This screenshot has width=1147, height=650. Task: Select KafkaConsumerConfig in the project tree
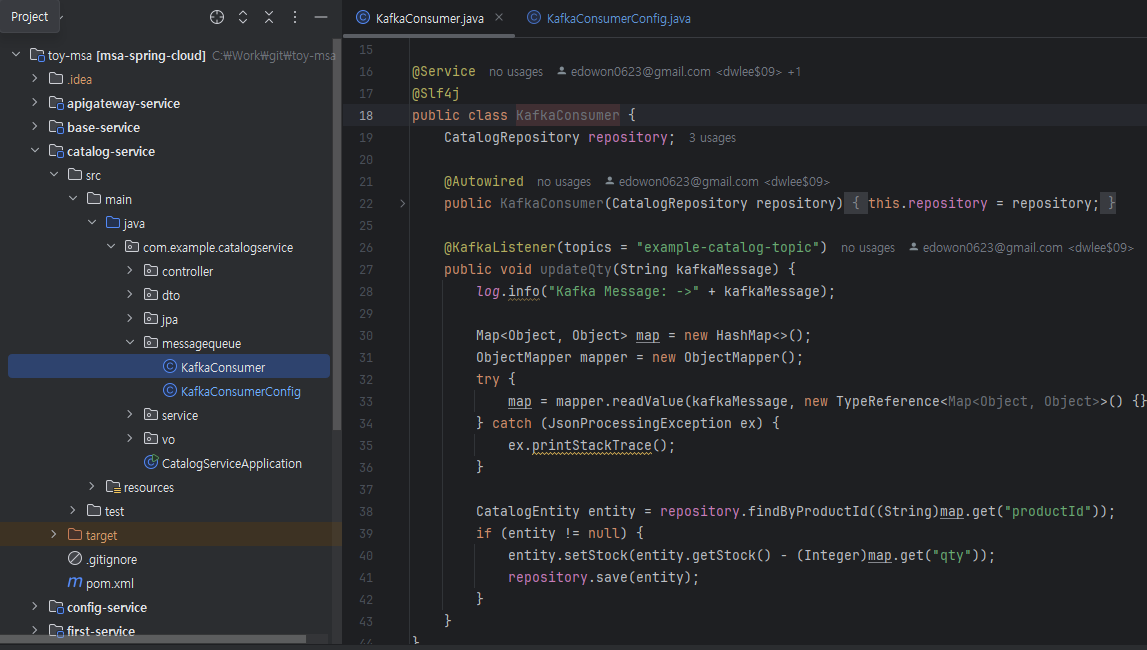tap(240, 391)
